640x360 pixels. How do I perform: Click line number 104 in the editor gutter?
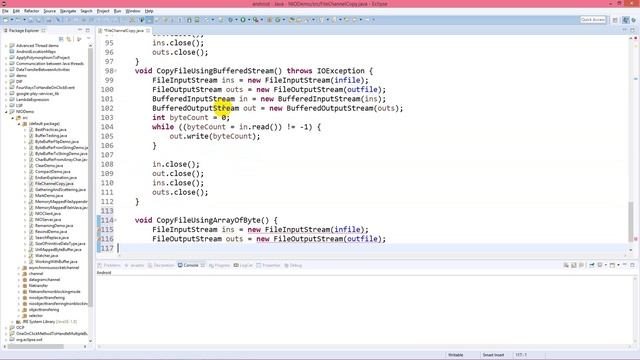tap(107, 127)
